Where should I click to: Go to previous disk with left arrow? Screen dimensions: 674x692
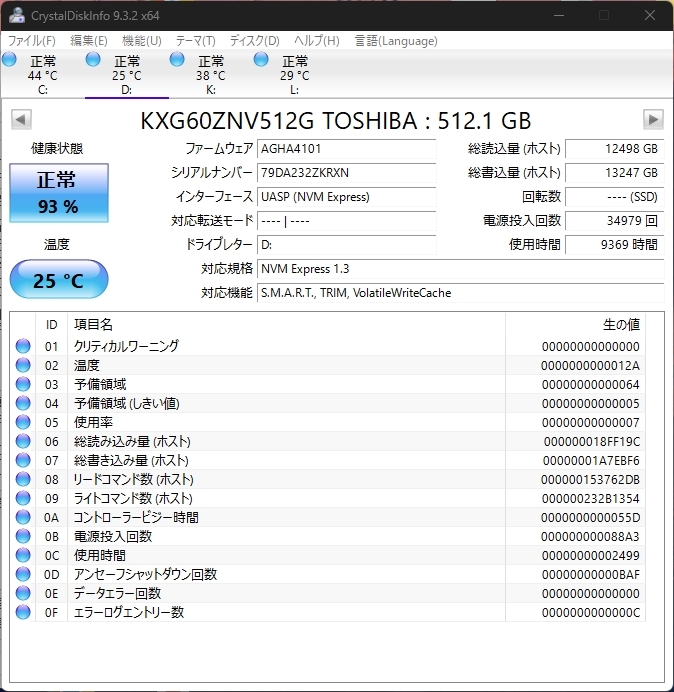[20, 120]
